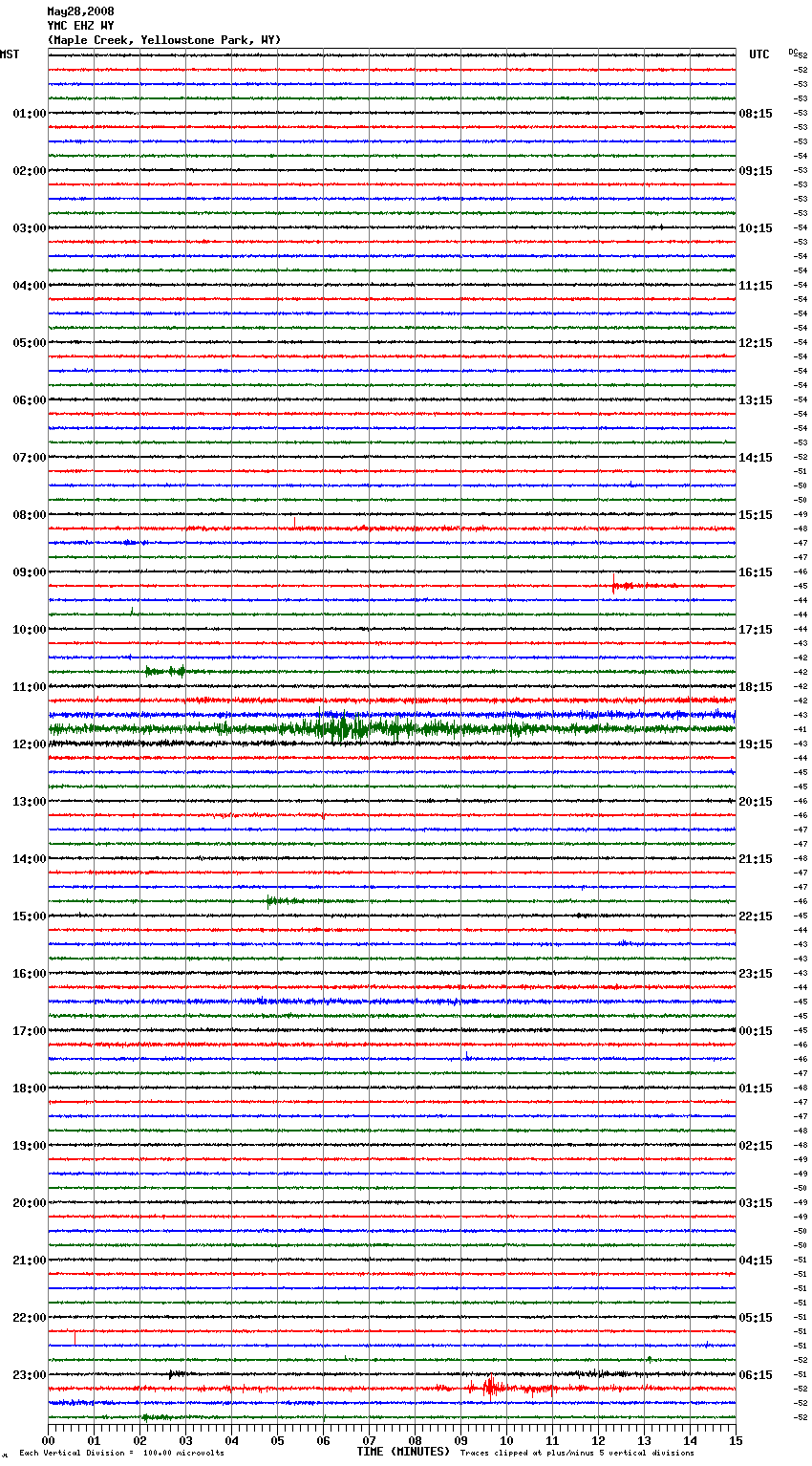Select the '14:15' UTC time label
Image resolution: width=812 pixels, height=1466 pixels.
[x=756, y=458]
